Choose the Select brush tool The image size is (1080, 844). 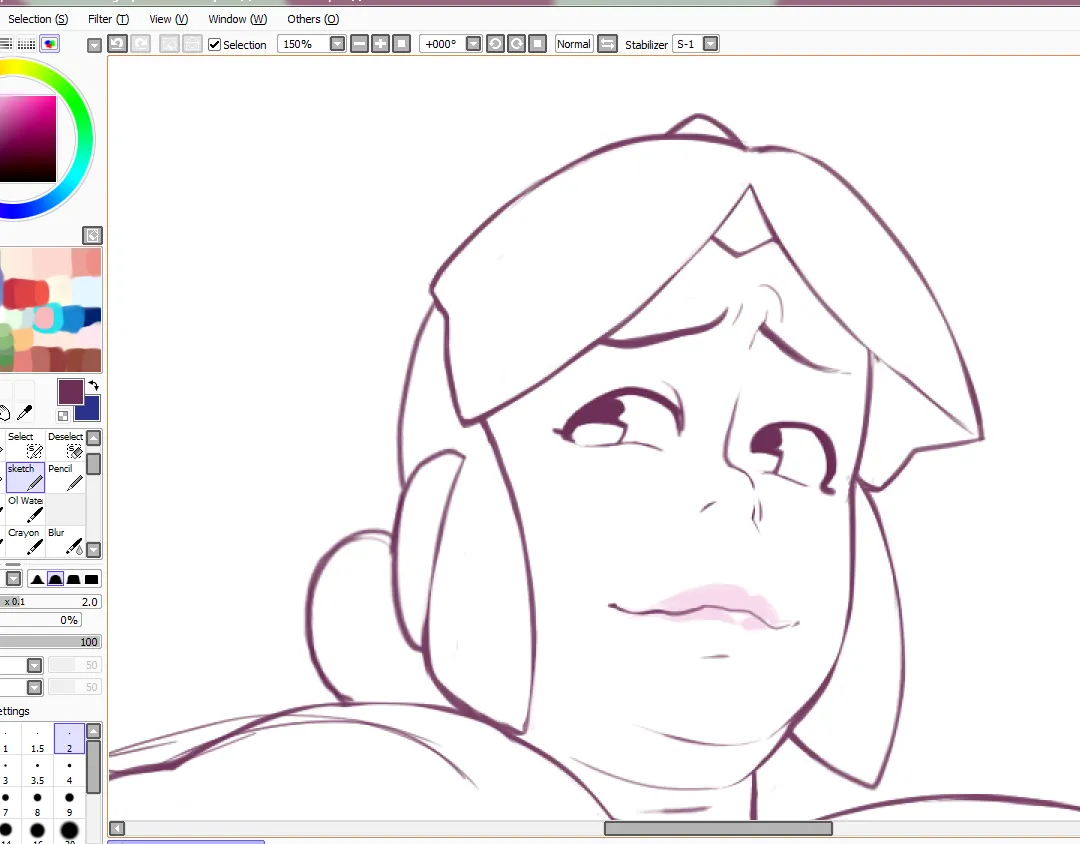click(25, 445)
